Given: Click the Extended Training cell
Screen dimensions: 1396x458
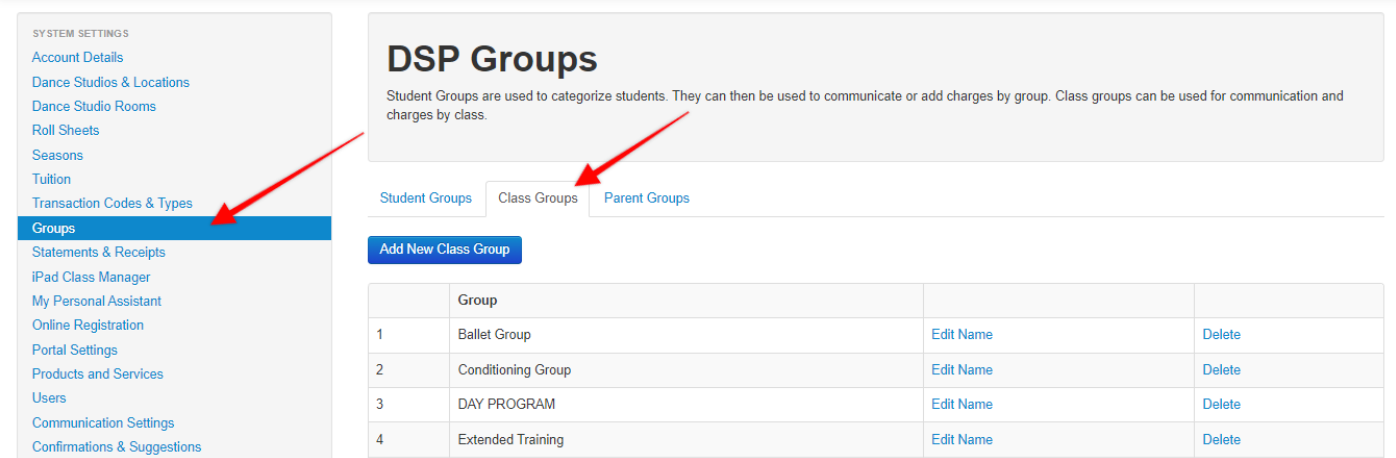Looking at the screenshot, I should 686,439.
